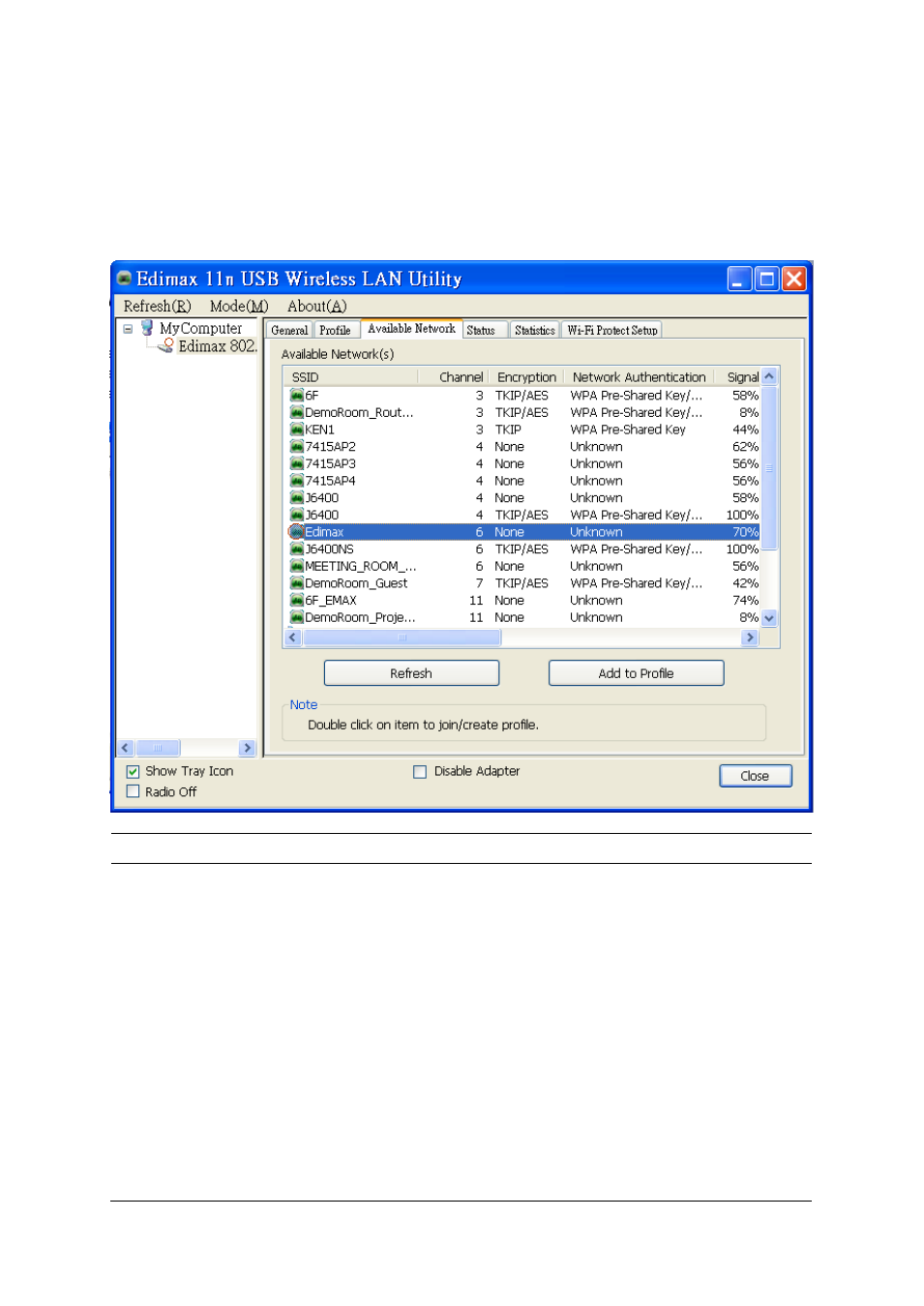The width and height of the screenshot is (924, 1306).
Task: Select the Available Network tab
Action: click(411, 329)
